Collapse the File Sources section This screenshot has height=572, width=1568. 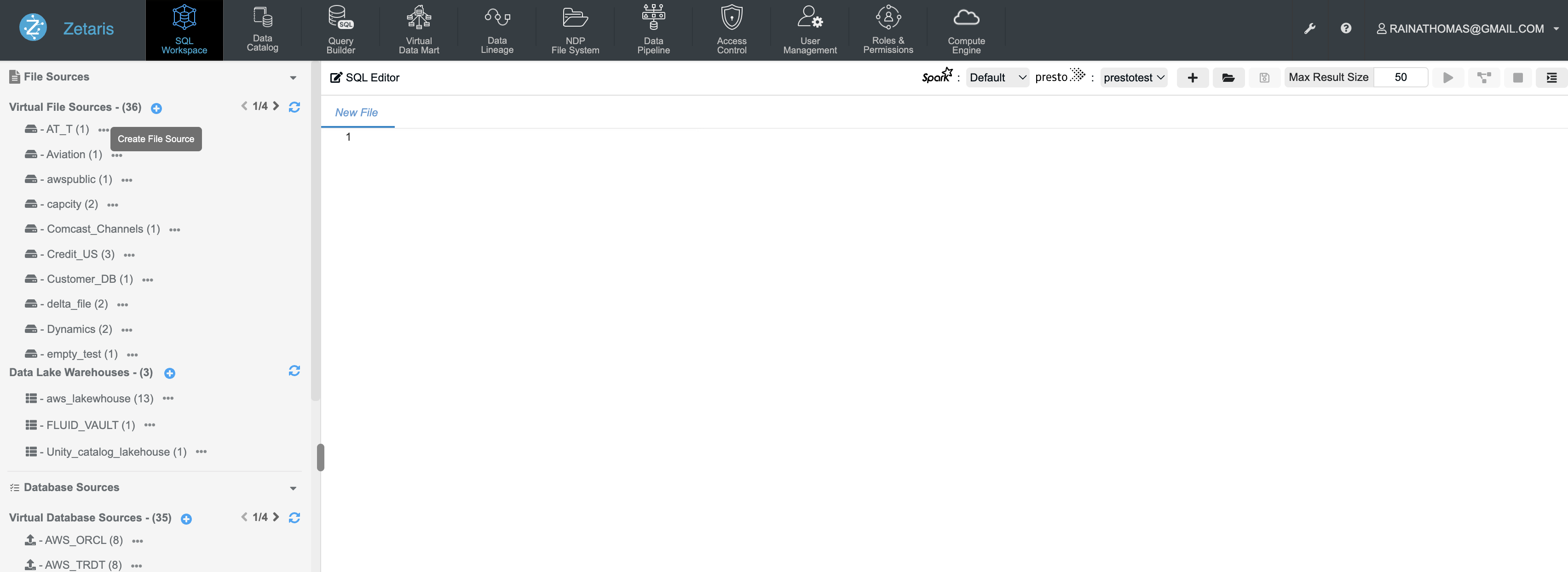pos(293,78)
